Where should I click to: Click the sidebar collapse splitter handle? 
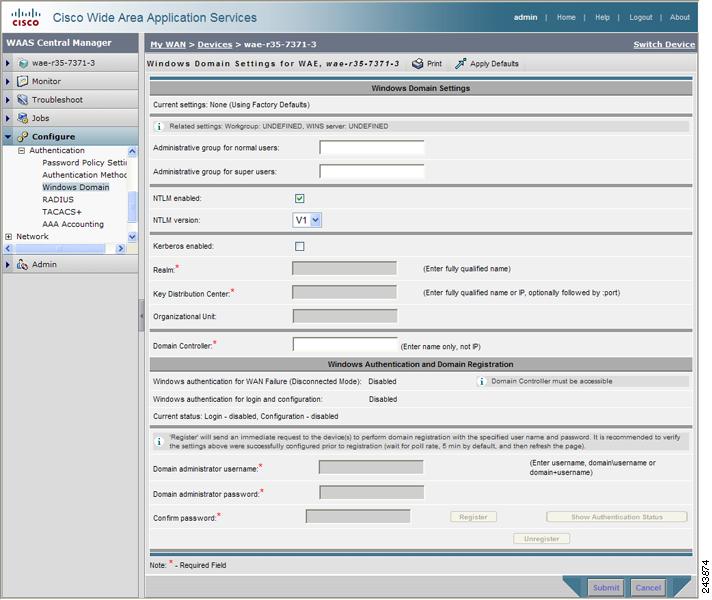click(x=142, y=315)
